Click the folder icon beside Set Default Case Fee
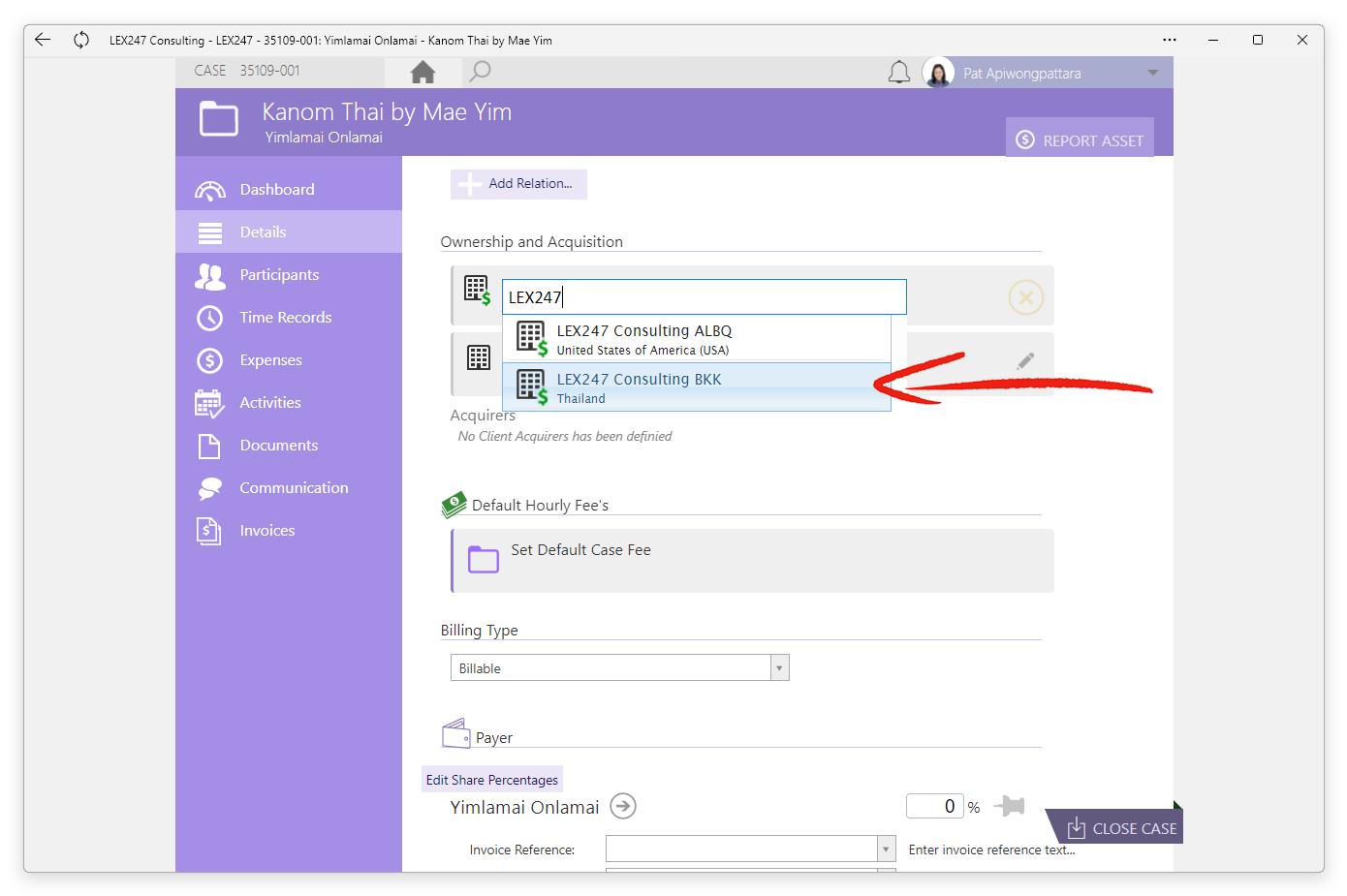 pyautogui.click(x=484, y=559)
